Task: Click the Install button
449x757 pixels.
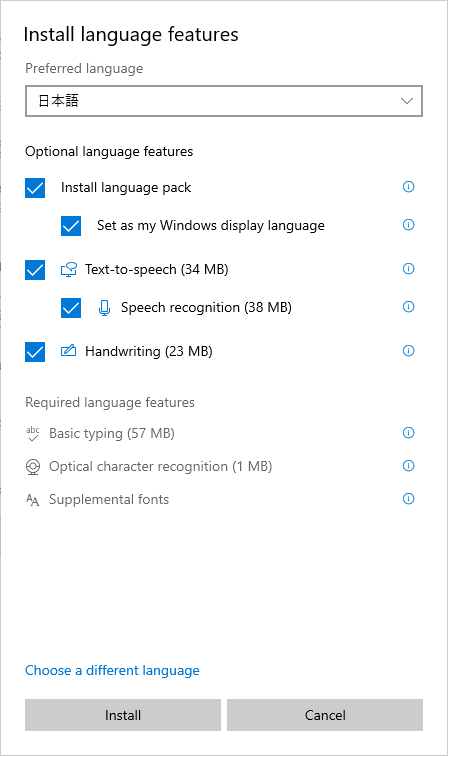Action: click(123, 715)
